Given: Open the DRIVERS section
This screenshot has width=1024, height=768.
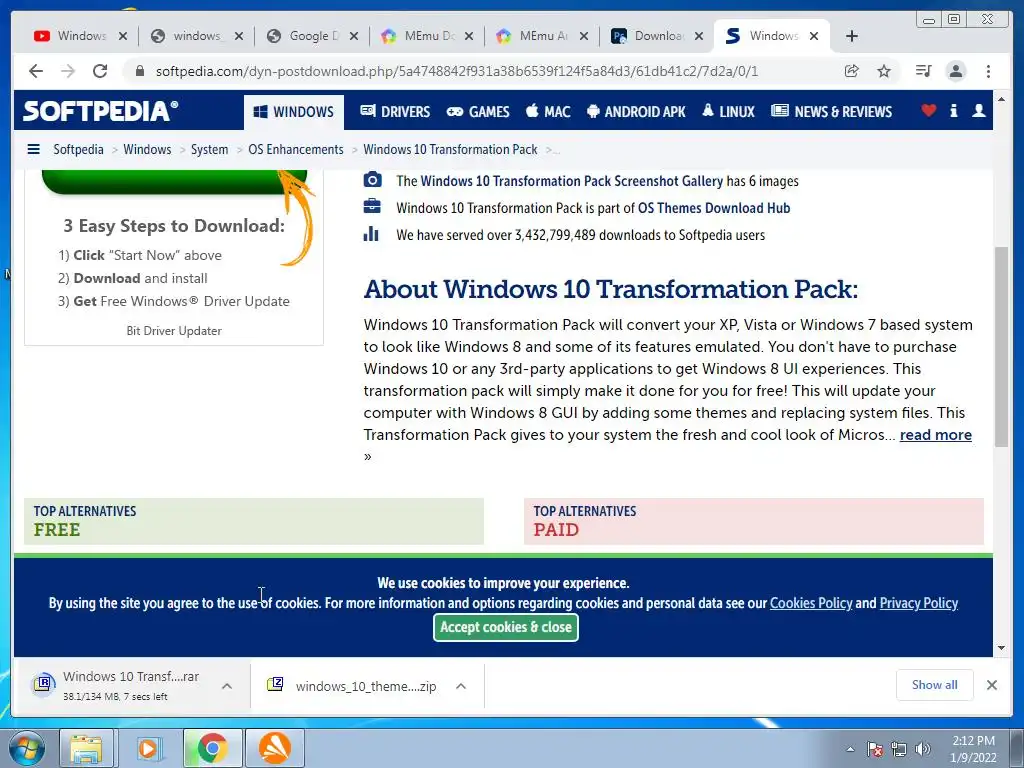Looking at the screenshot, I should pyautogui.click(x=395, y=112).
